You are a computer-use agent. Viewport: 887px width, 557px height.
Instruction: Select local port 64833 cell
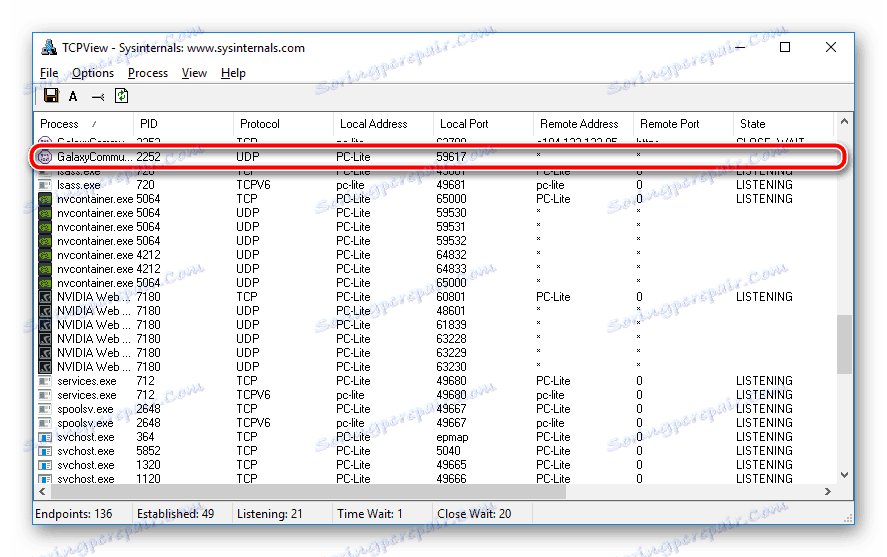tap(451, 269)
